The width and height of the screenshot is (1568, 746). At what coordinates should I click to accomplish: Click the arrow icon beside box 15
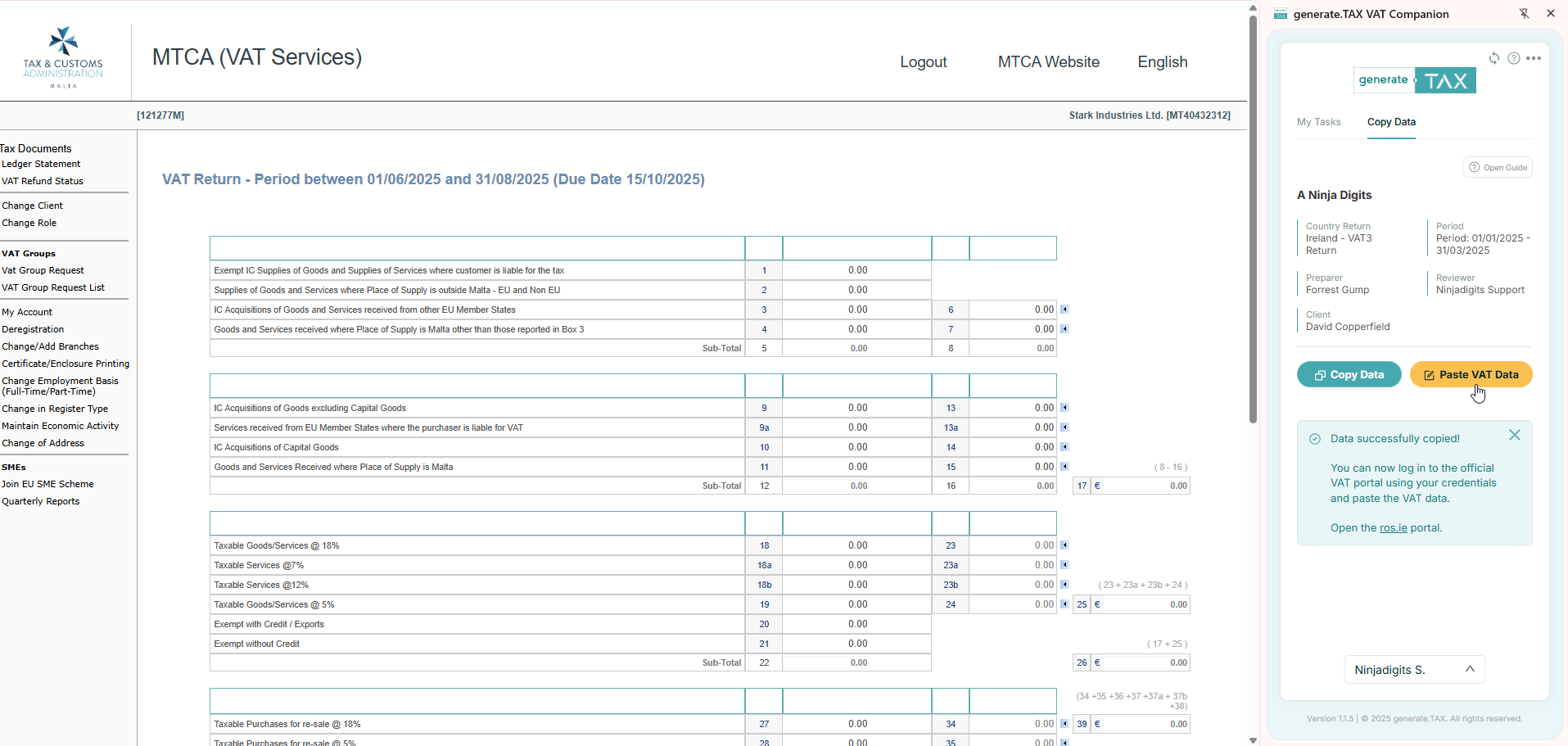(x=1064, y=467)
